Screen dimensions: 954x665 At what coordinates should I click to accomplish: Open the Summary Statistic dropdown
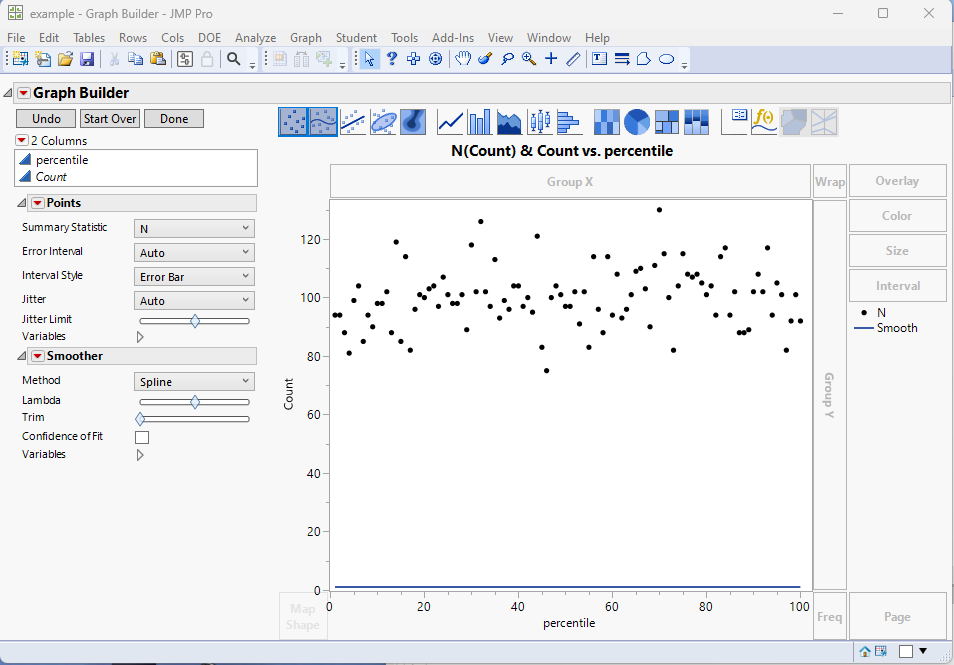pos(193,227)
